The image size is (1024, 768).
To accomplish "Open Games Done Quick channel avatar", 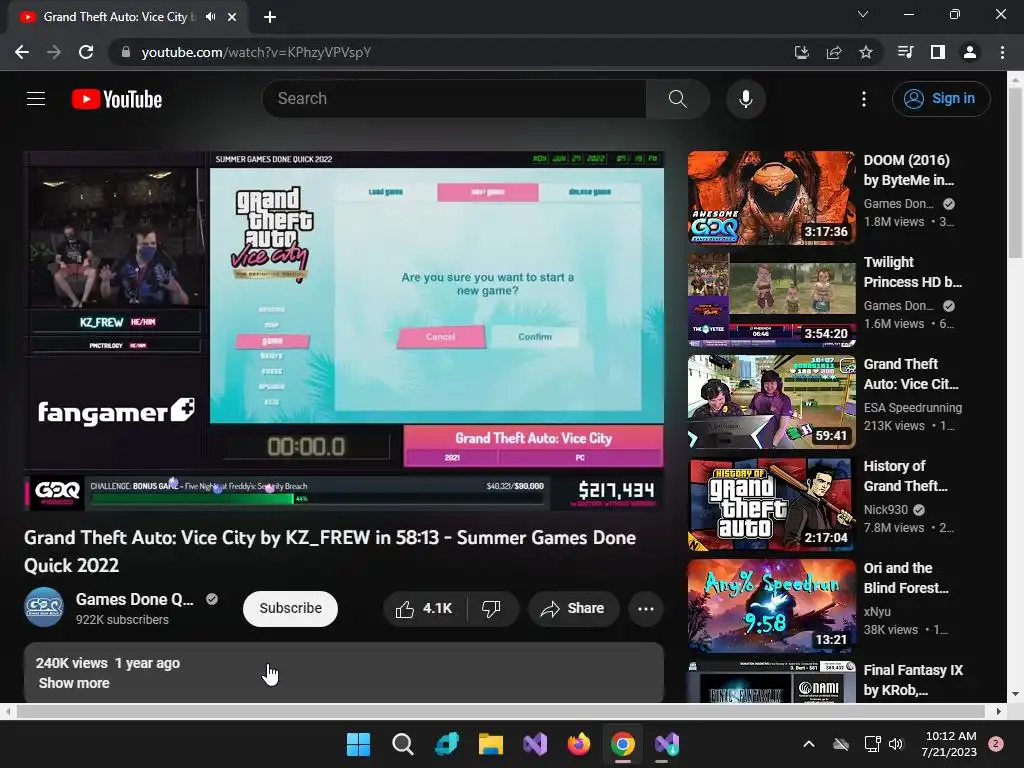I will coord(44,607).
